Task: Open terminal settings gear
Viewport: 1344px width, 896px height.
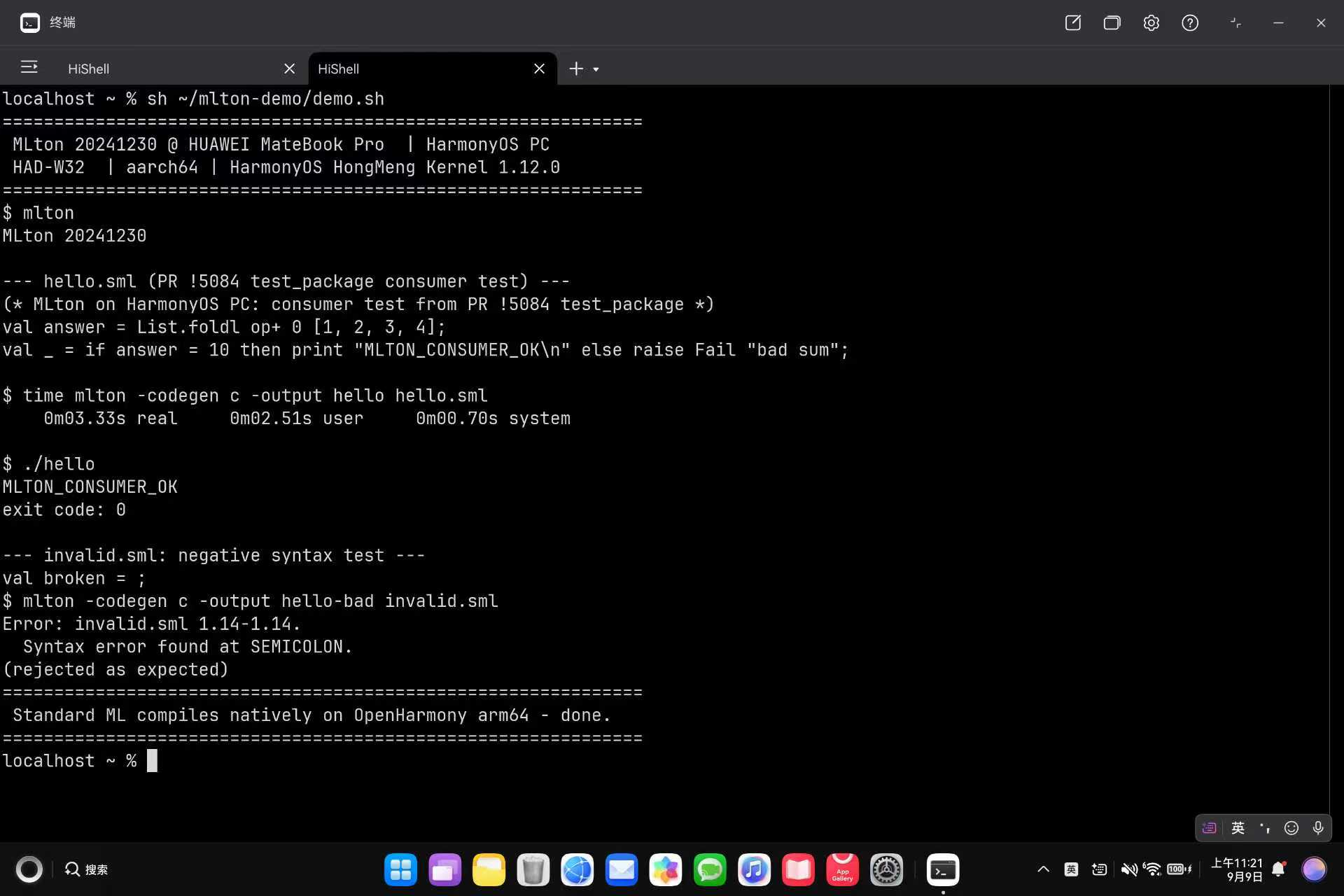Action: pyautogui.click(x=1151, y=23)
